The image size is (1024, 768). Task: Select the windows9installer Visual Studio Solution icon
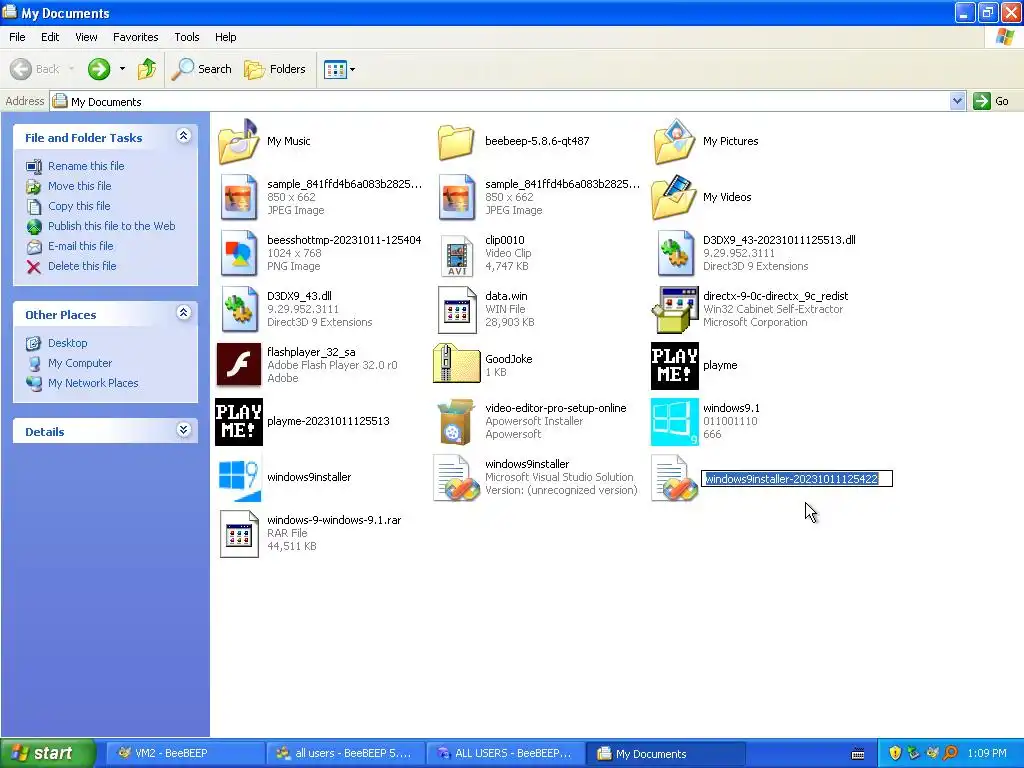point(456,479)
